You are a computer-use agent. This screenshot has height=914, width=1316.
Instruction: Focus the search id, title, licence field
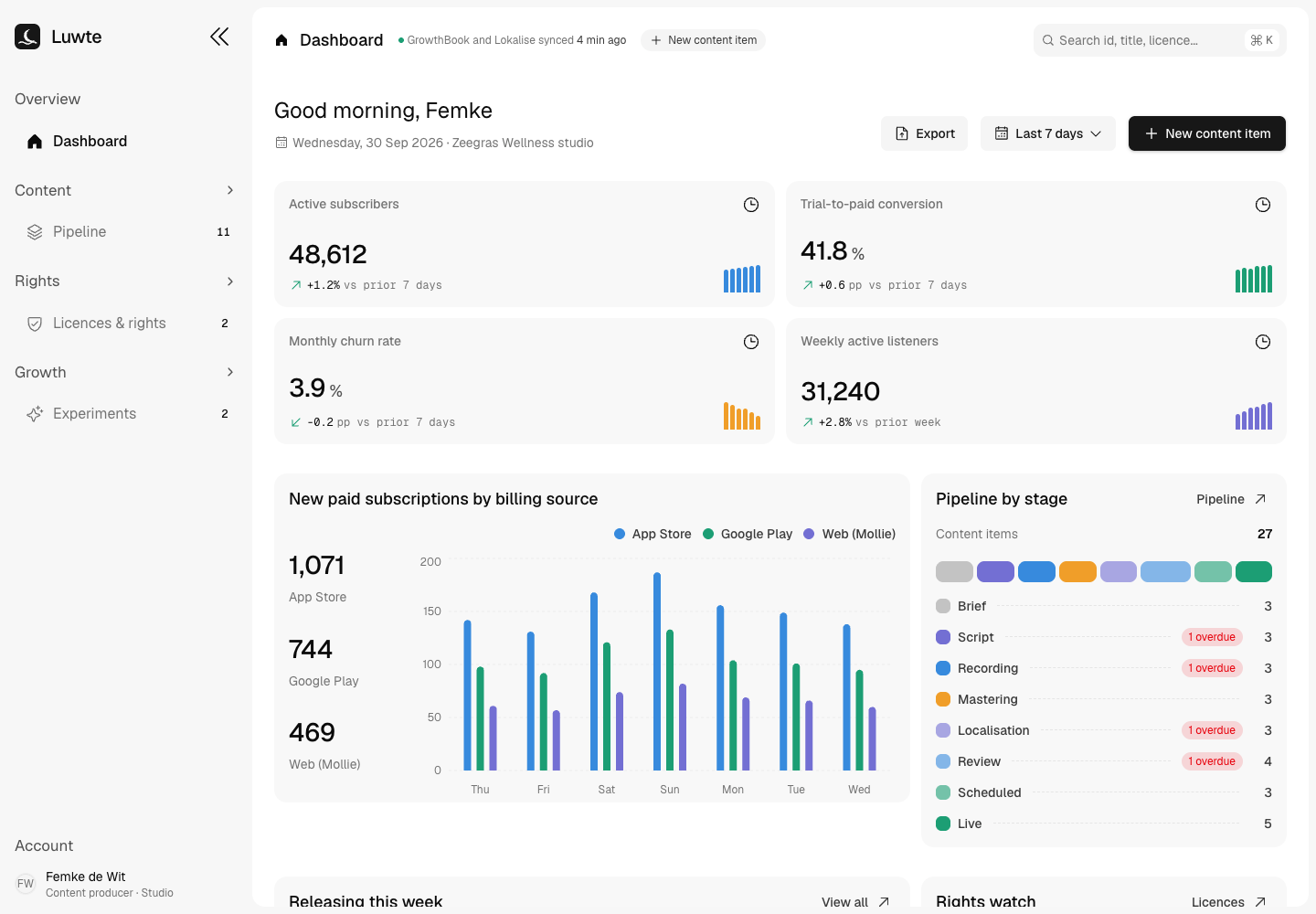(x=1160, y=40)
